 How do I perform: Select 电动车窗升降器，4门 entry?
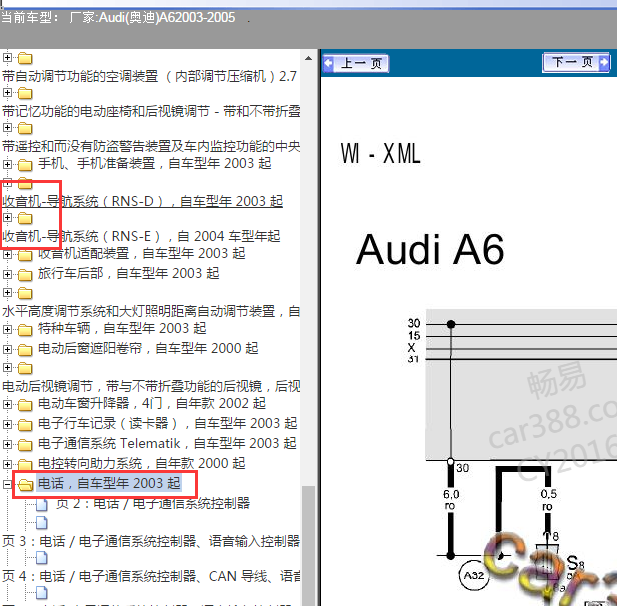coord(152,403)
